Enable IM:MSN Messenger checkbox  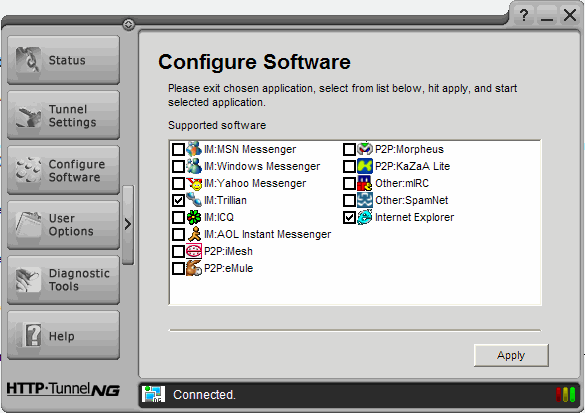tap(178, 149)
